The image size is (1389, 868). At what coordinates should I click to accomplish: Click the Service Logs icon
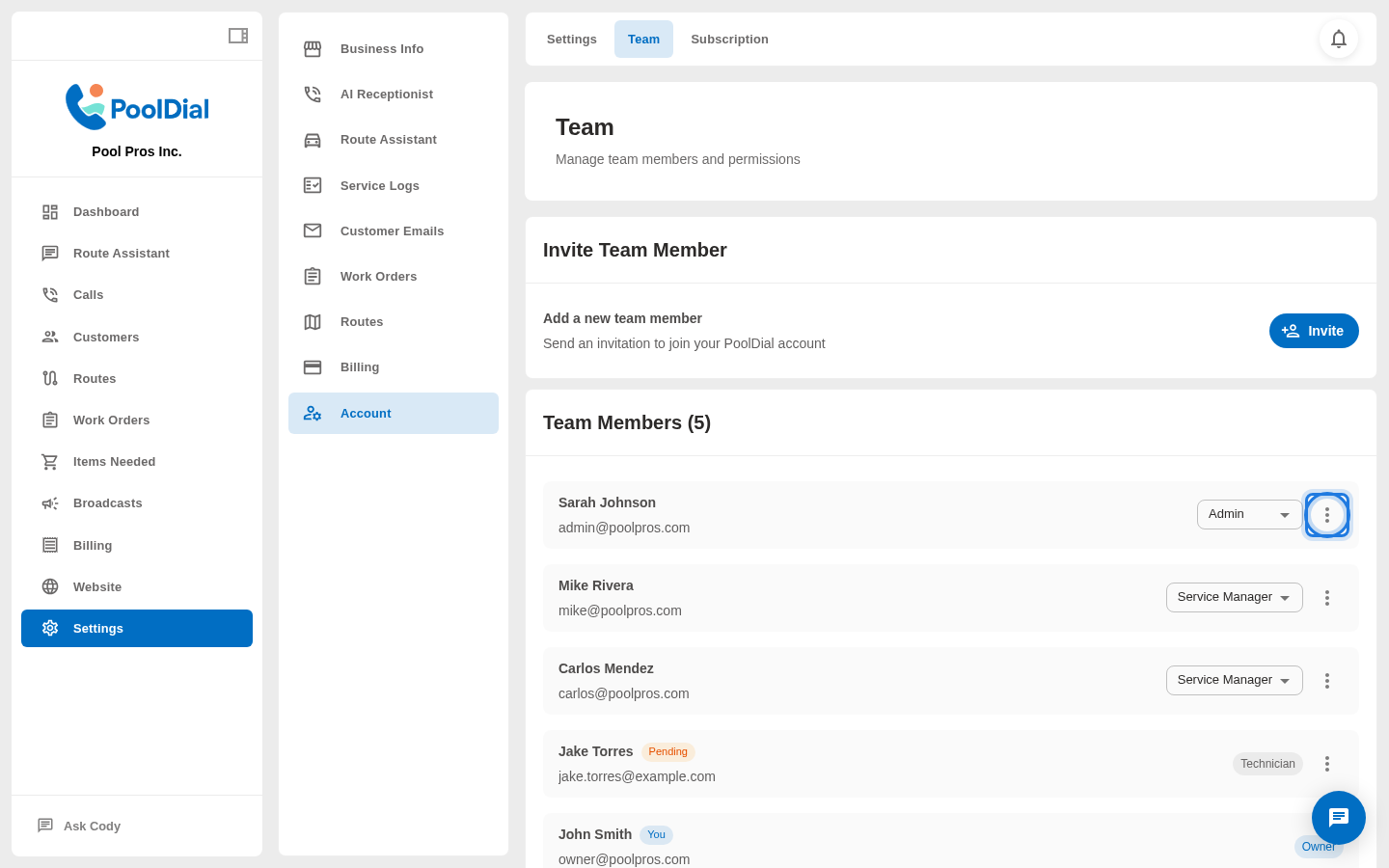coord(312,185)
